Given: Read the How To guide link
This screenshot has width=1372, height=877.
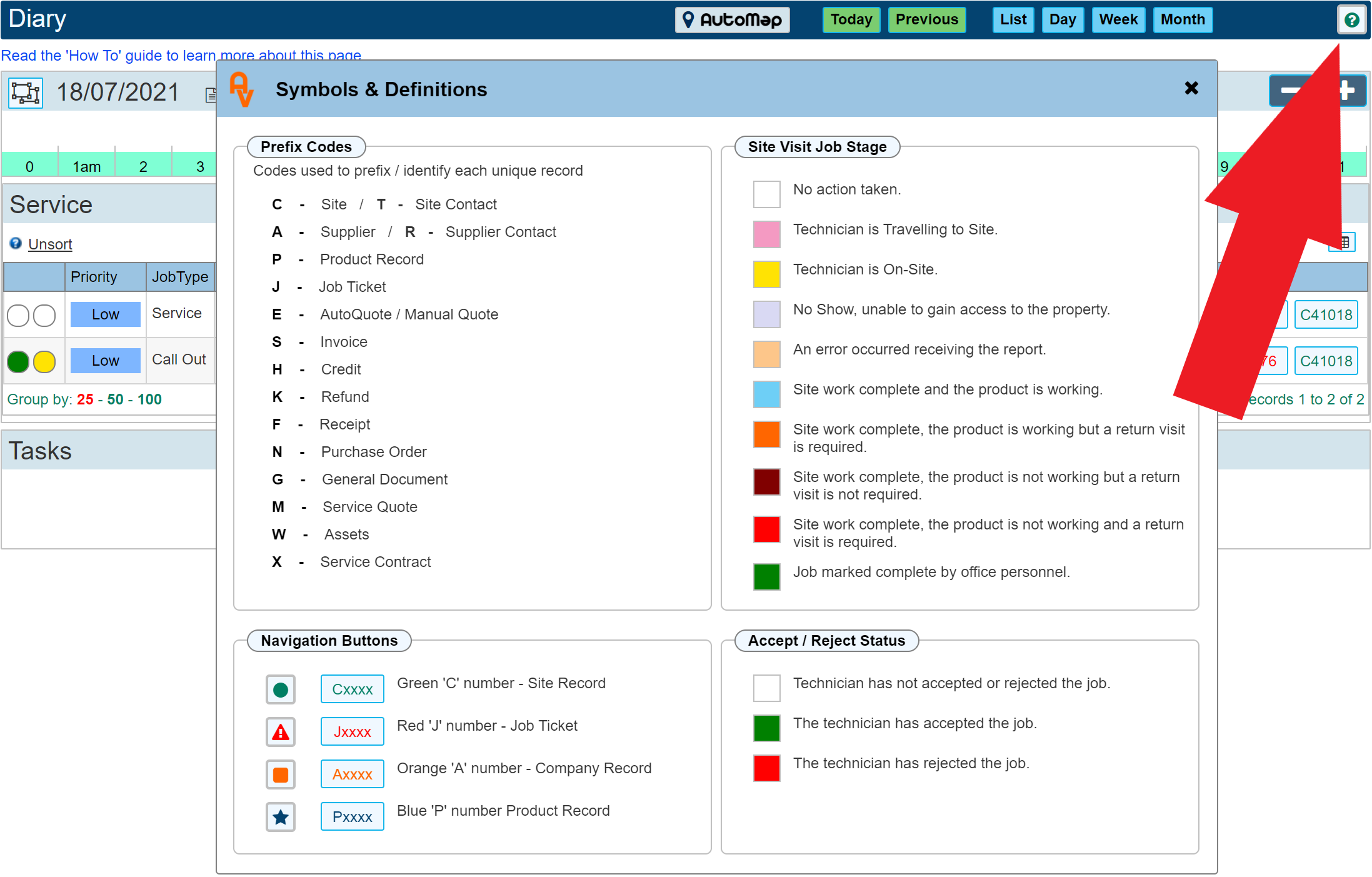Looking at the screenshot, I should click(184, 54).
